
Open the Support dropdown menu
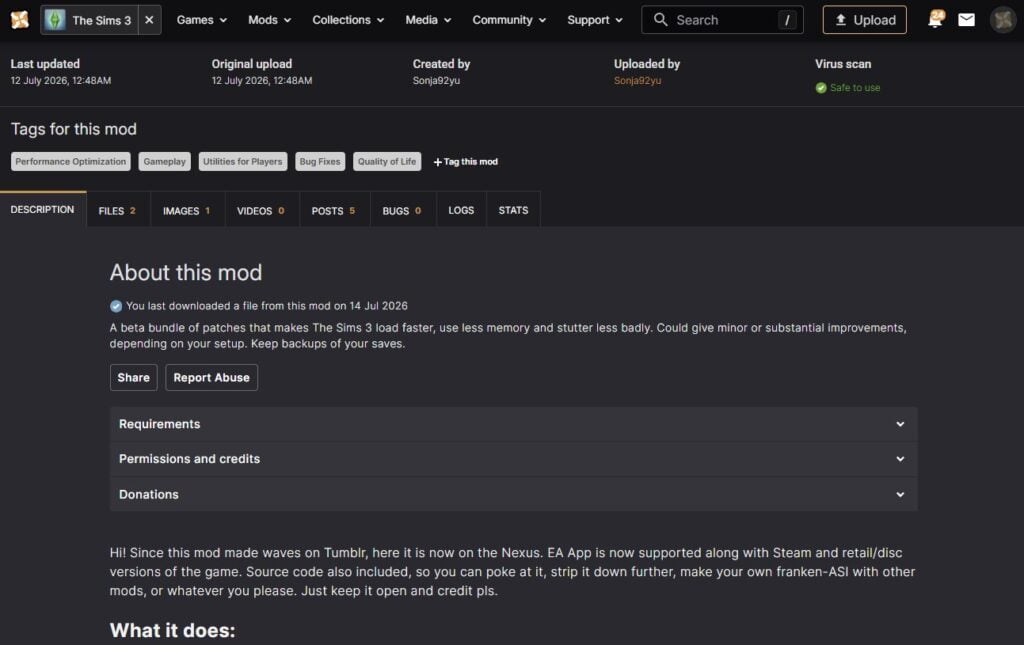point(595,20)
